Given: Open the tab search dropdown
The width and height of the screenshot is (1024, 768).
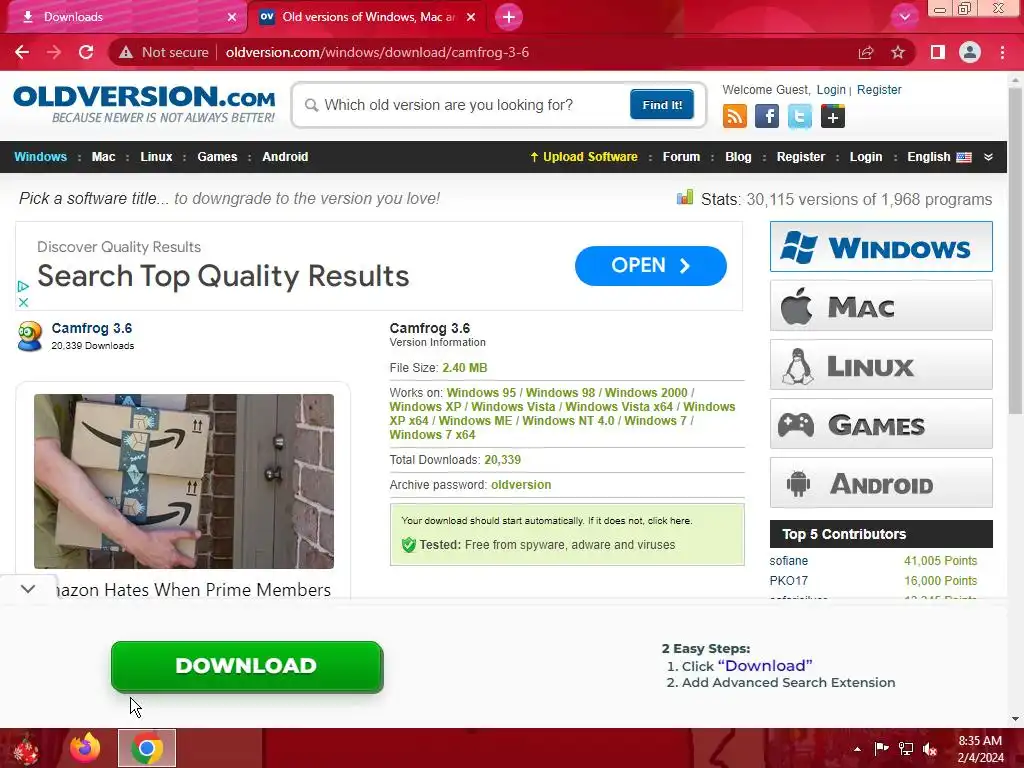Looking at the screenshot, I should [x=904, y=17].
